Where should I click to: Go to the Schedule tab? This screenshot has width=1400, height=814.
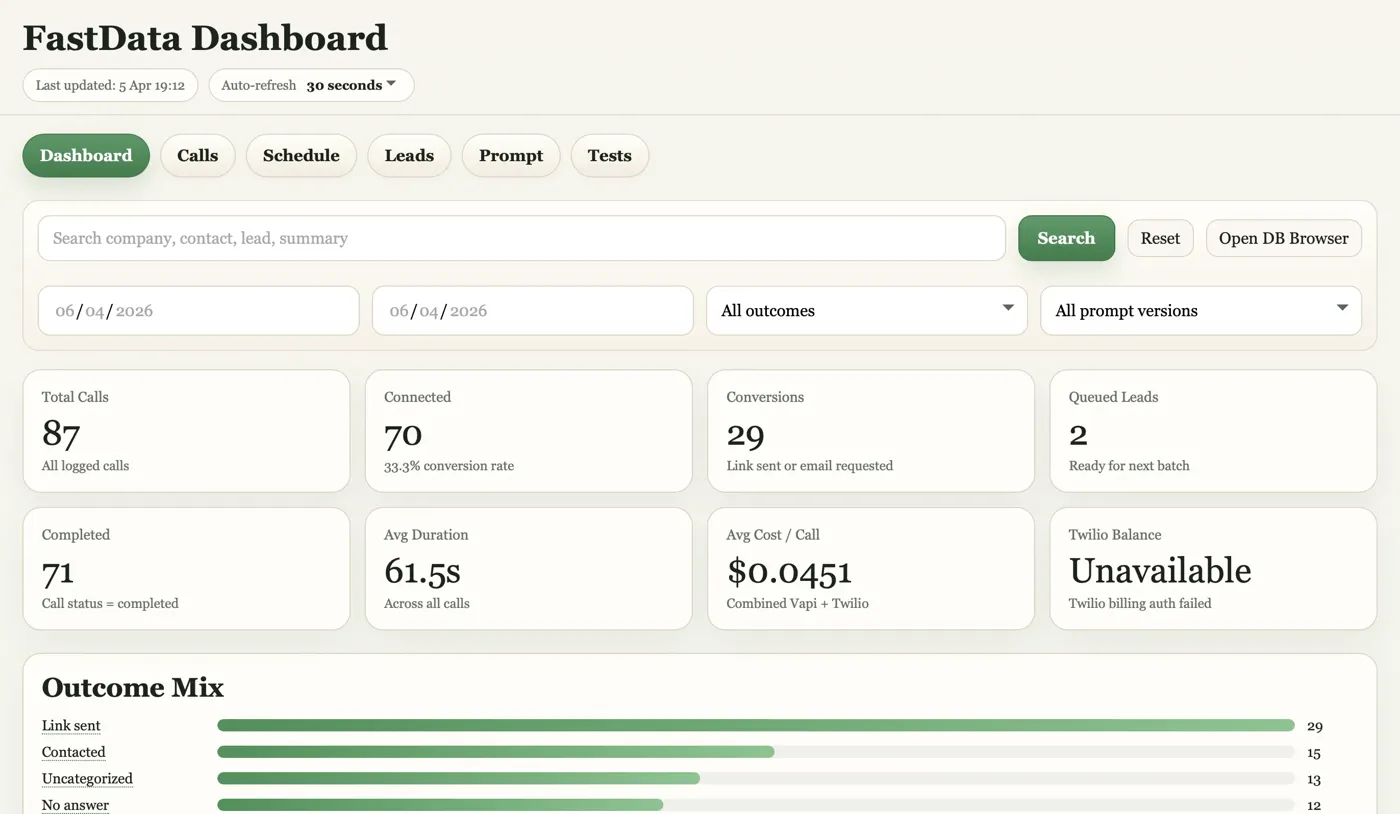[x=301, y=155]
